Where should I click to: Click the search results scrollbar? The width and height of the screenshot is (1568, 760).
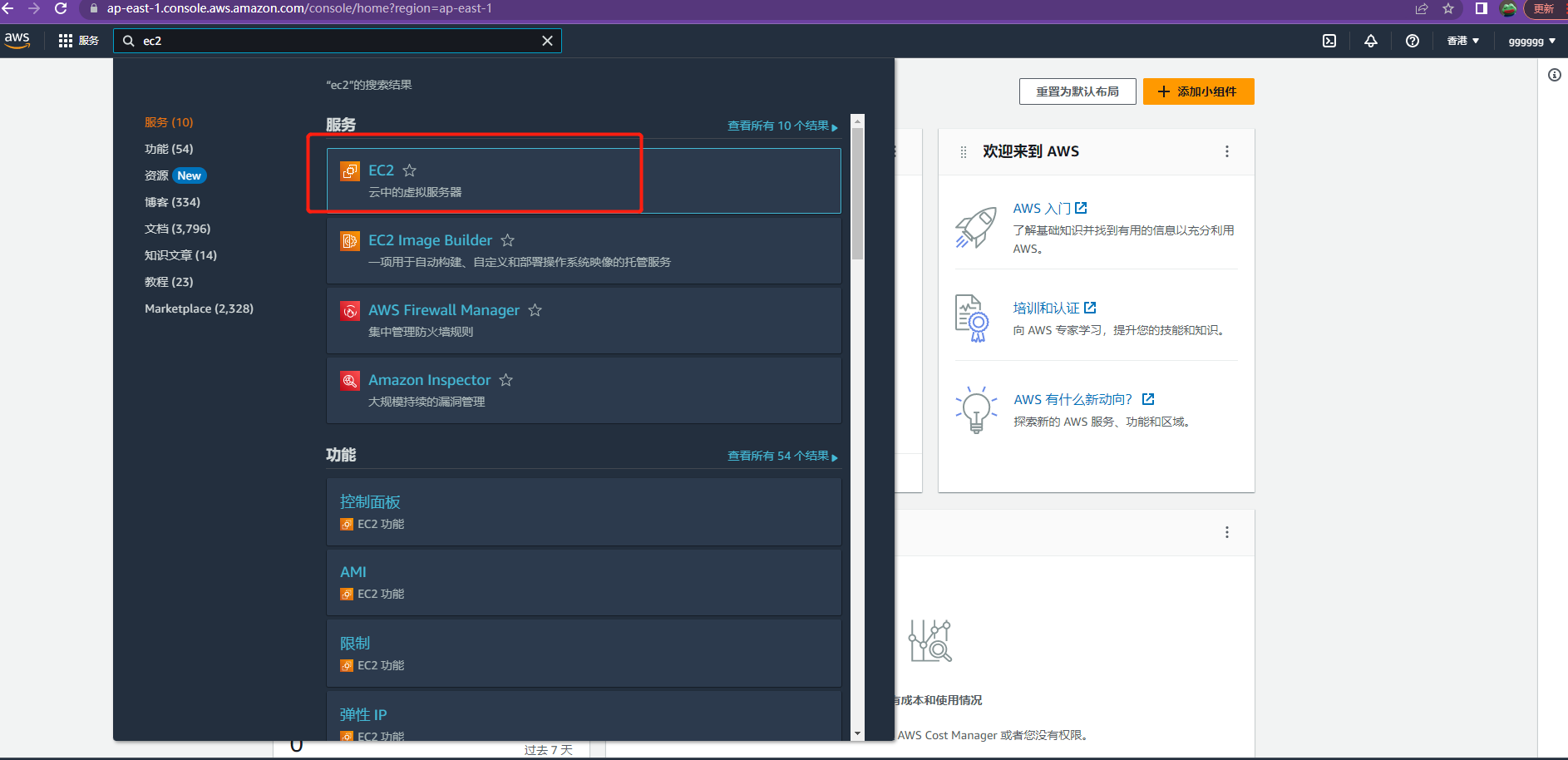click(x=858, y=193)
